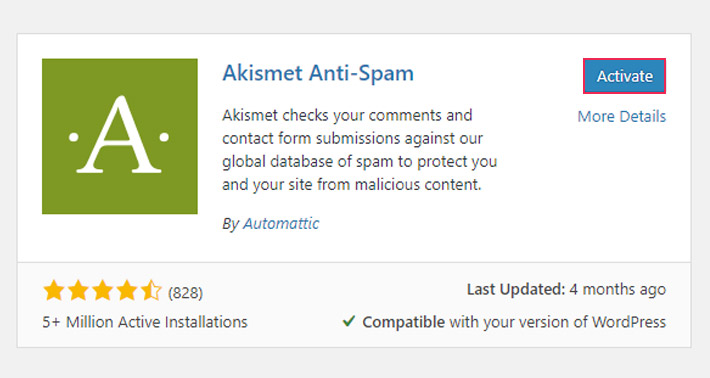Click the "By" author label
Viewport: 710px width, 378px height.
coord(230,224)
